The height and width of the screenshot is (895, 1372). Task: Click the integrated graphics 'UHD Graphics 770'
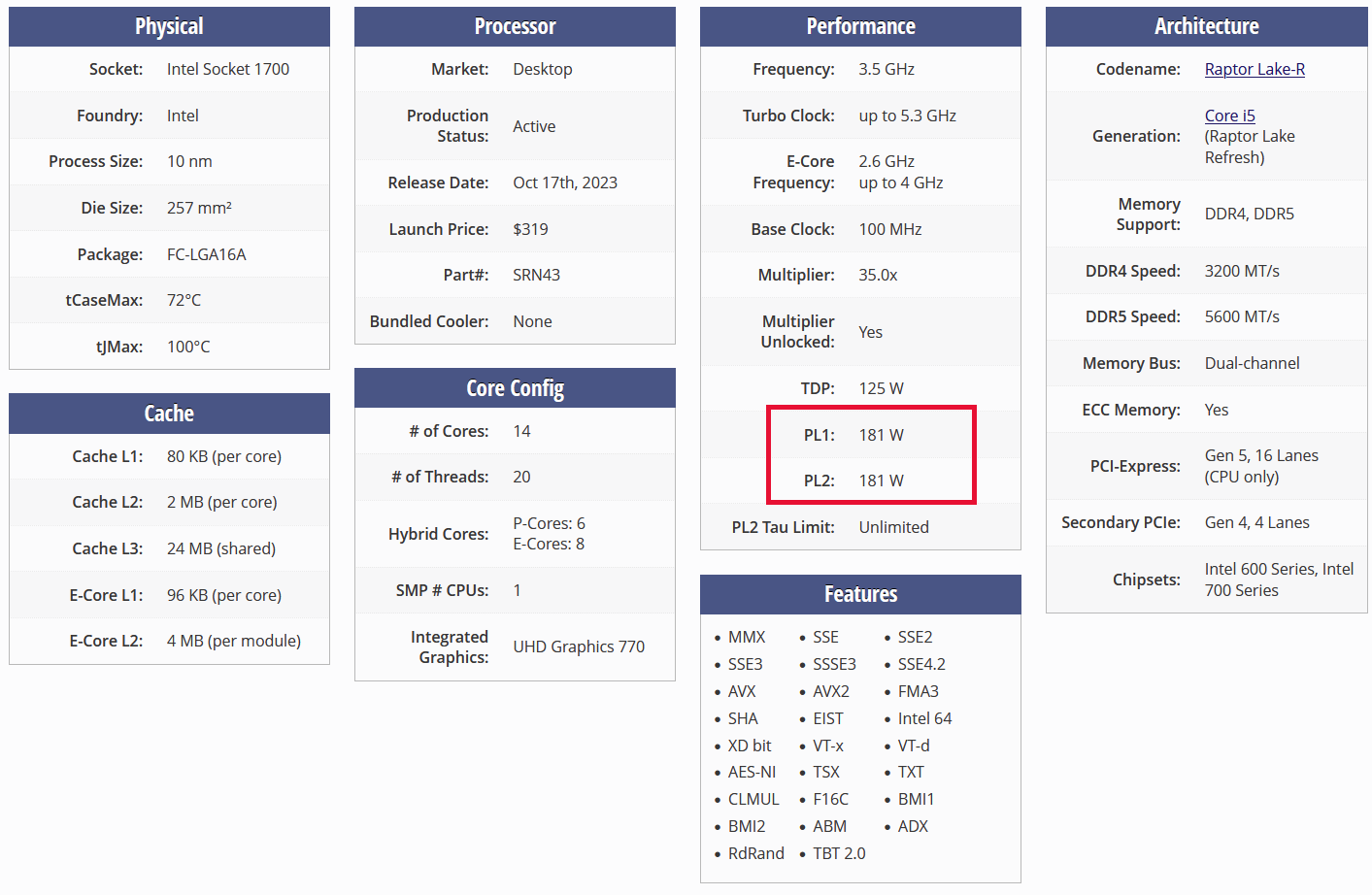point(579,646)
